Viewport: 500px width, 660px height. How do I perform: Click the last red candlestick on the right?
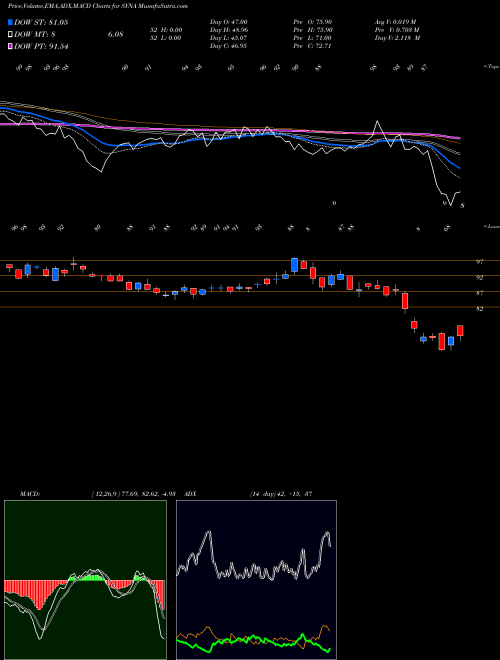(460, 331)
